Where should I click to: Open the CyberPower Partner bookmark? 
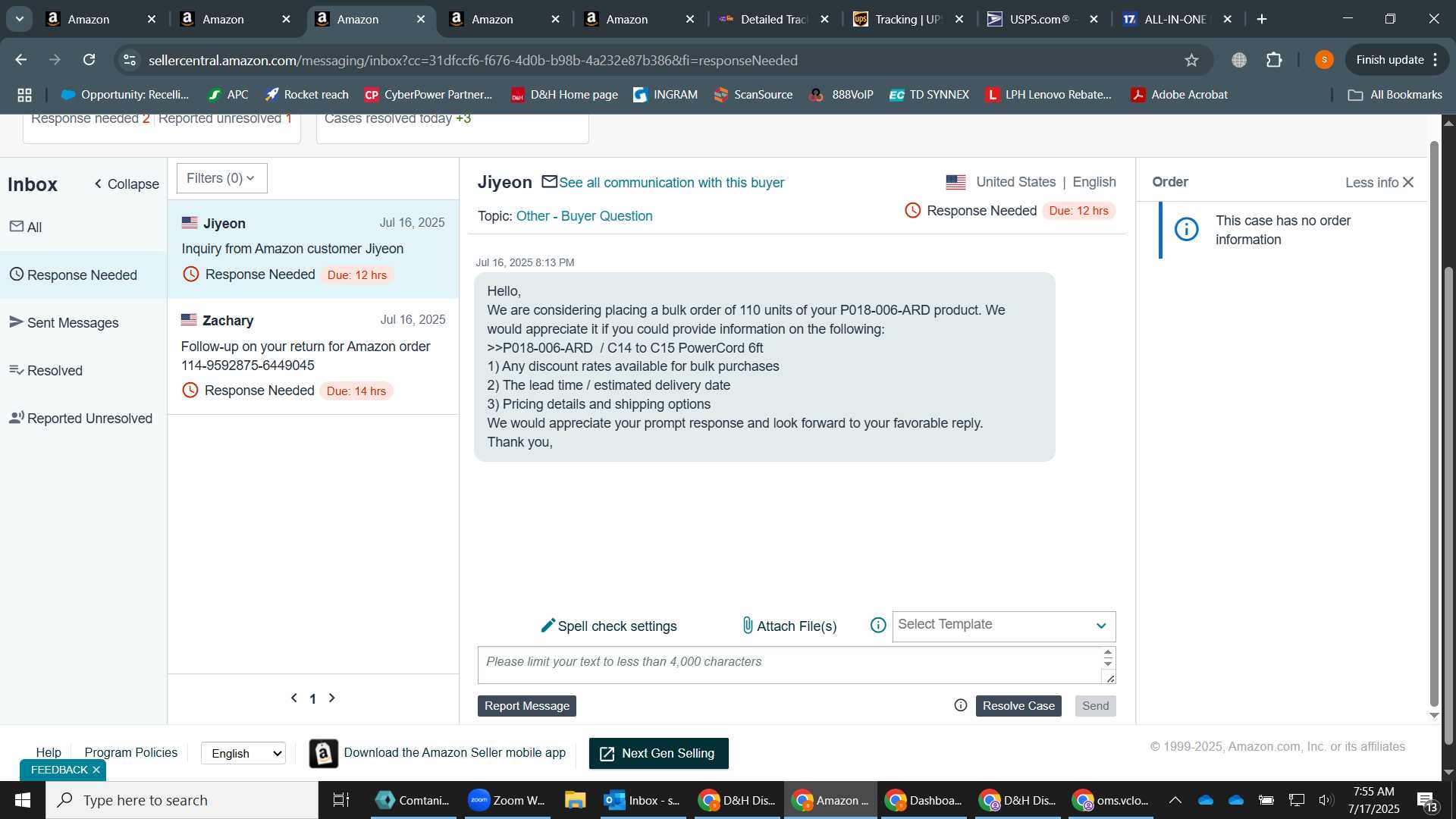(428, 95)
